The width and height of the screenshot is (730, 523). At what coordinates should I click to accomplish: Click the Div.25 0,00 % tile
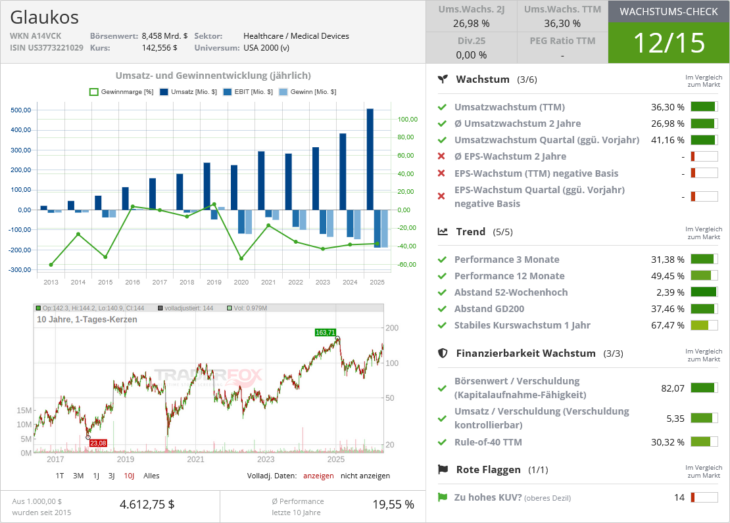(x=471, y=48)
